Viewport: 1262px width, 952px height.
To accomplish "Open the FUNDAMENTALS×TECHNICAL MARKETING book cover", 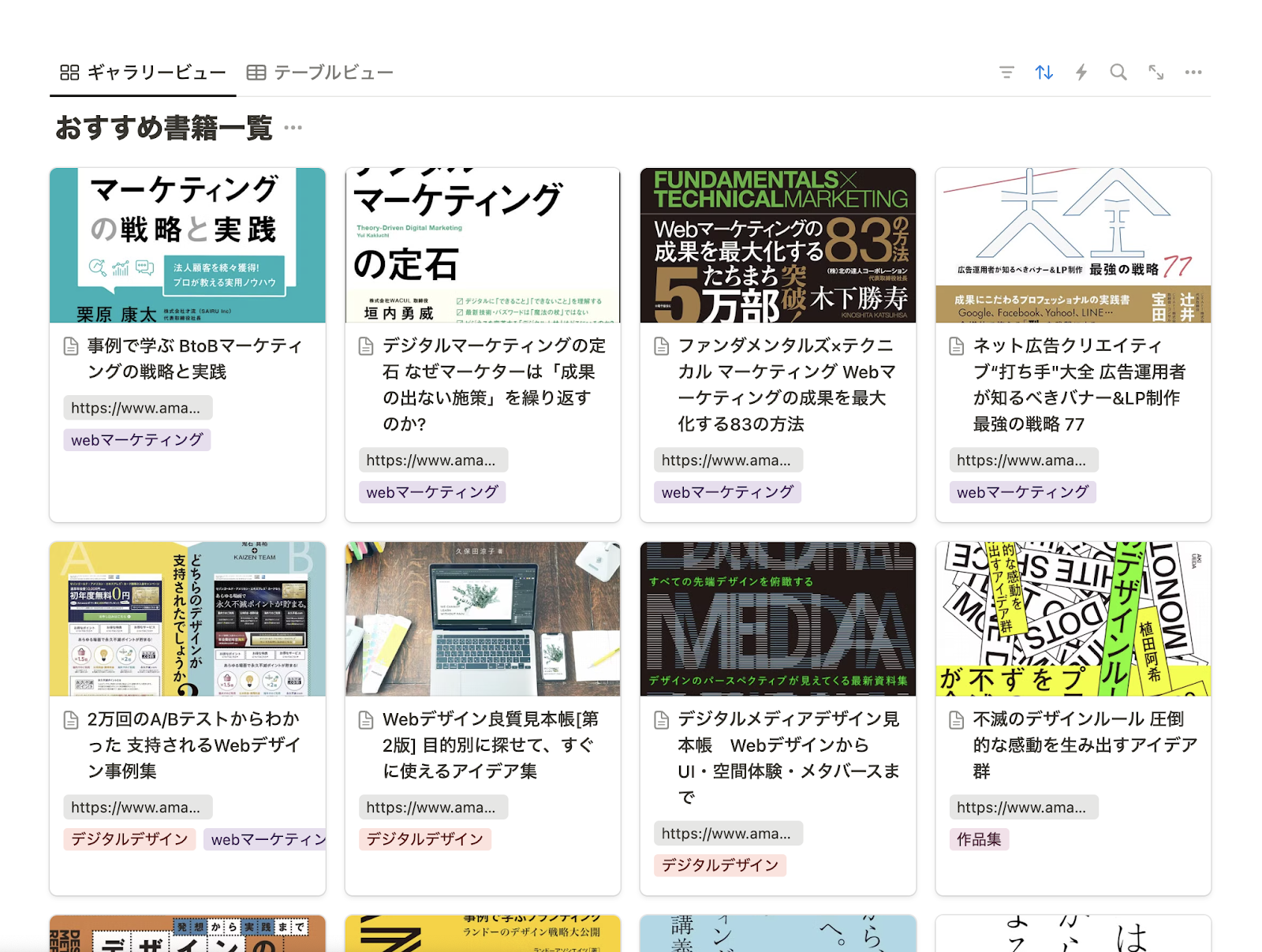I will pos(778,245).
